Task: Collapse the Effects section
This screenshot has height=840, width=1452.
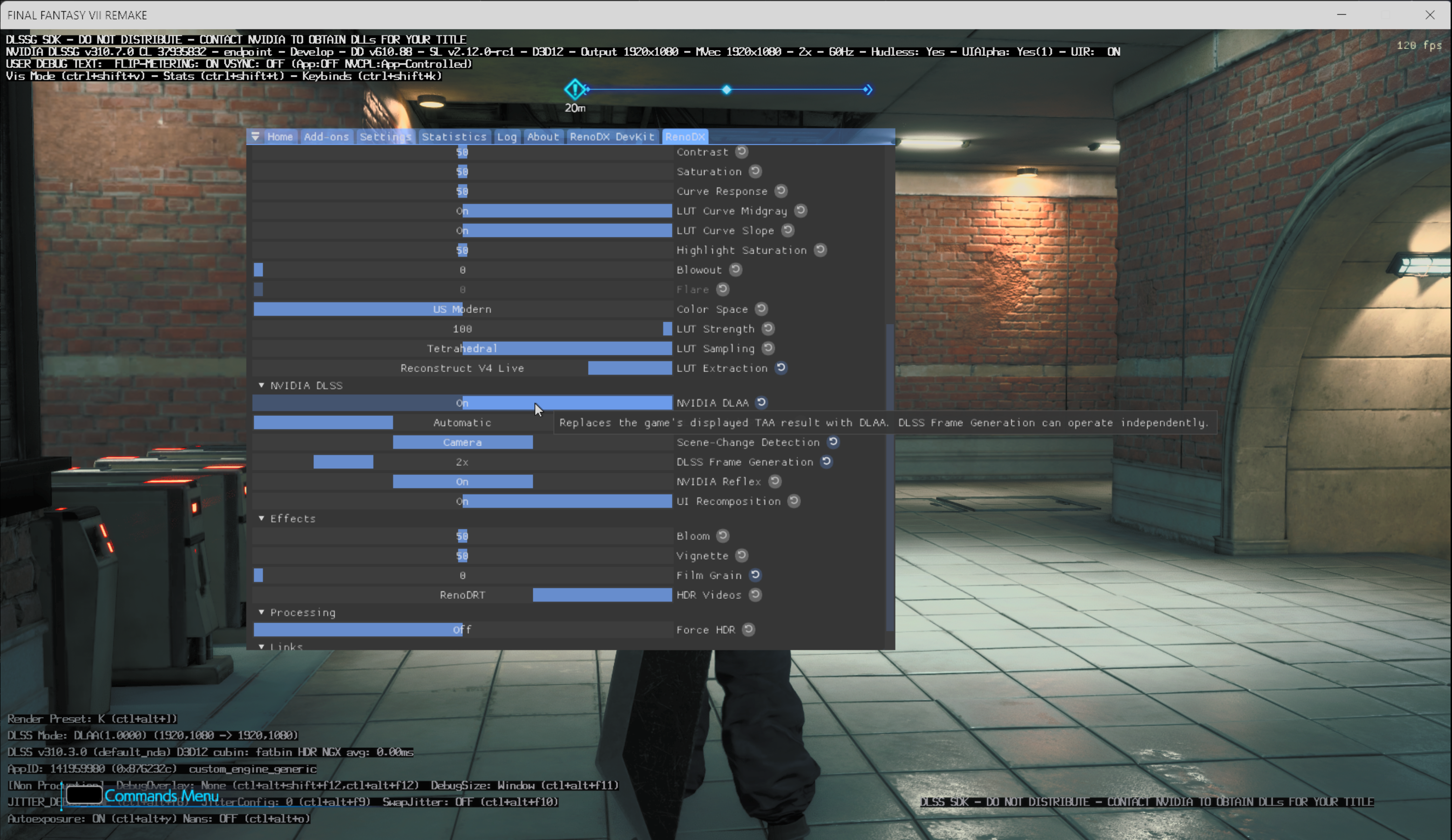Action: tap(262, 518)
